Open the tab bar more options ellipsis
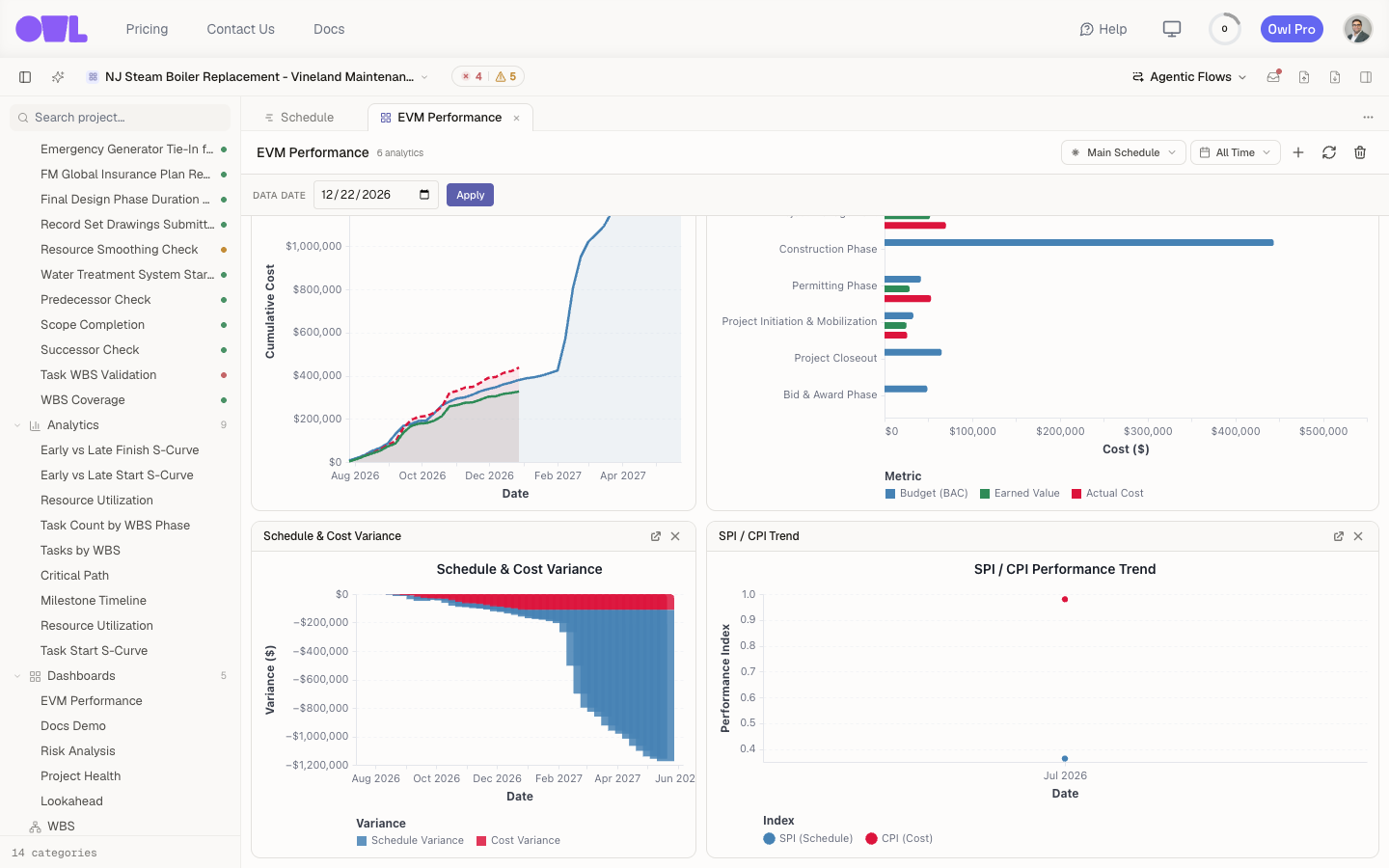This screenshot has width=1389, height=868. pyautogui.click(x=1368, y=118)
